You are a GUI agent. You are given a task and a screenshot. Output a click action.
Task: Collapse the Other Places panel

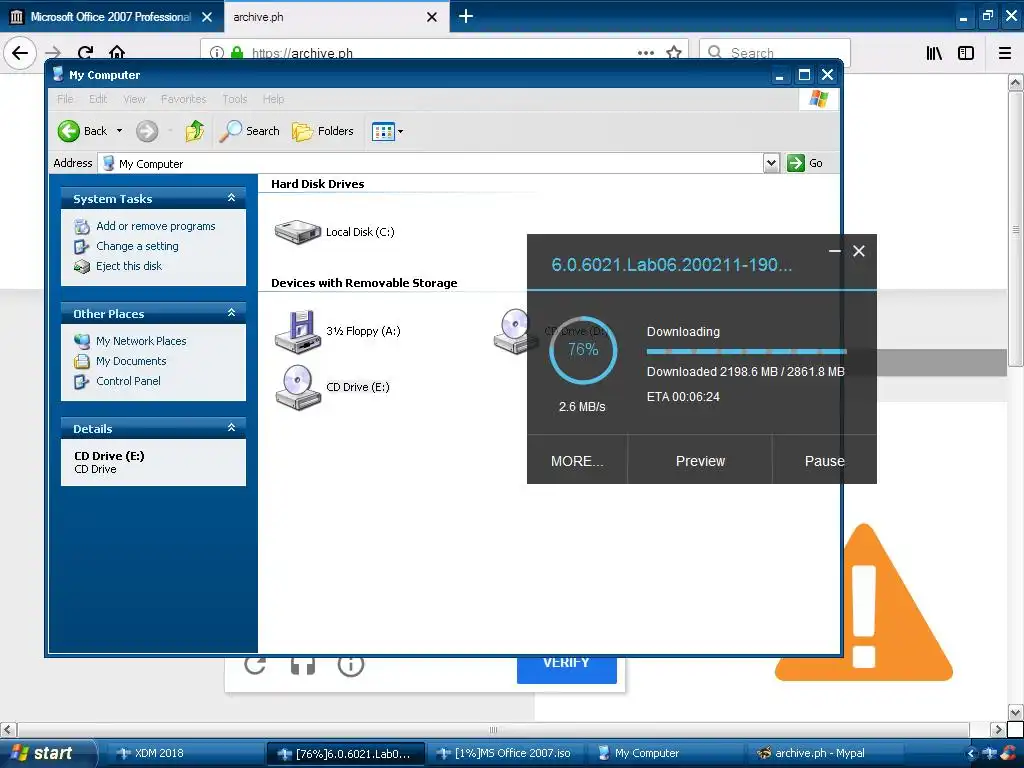coord(231,313)
